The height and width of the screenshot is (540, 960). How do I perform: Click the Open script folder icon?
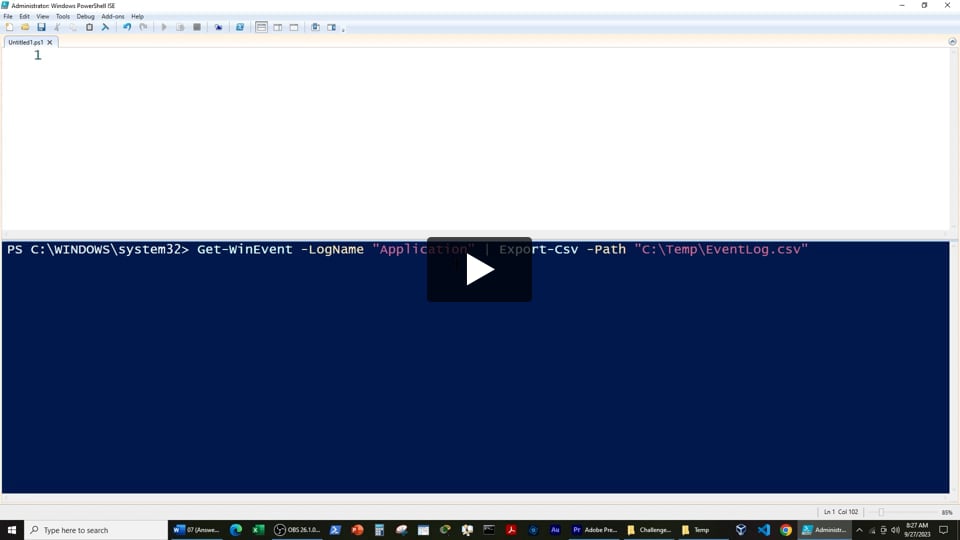click(x=25, y=27)
